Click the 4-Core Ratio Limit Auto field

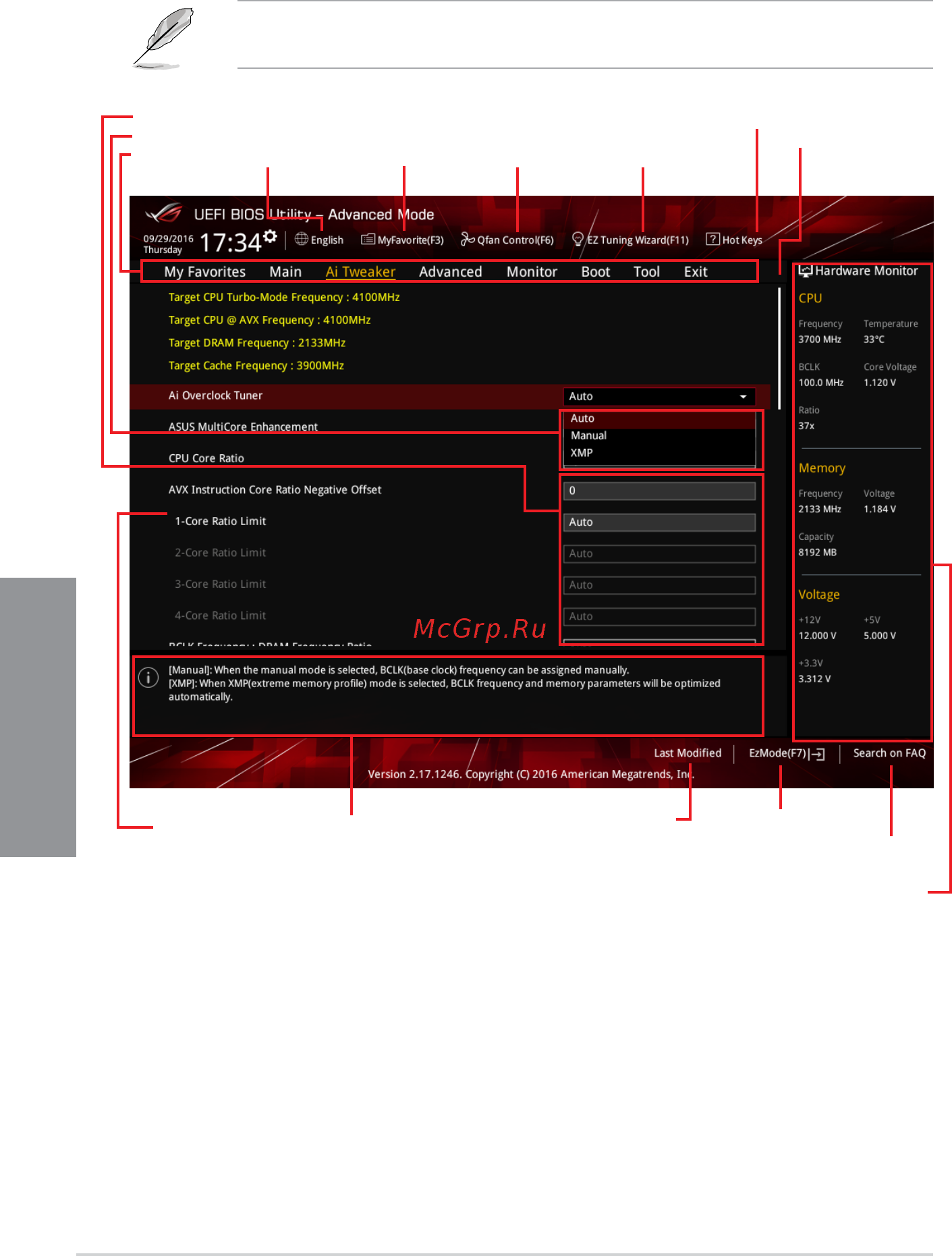point(659,617)
